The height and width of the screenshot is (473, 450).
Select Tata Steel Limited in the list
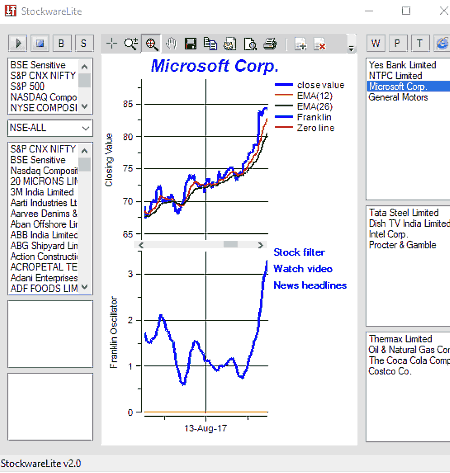[x=404, y=213]
